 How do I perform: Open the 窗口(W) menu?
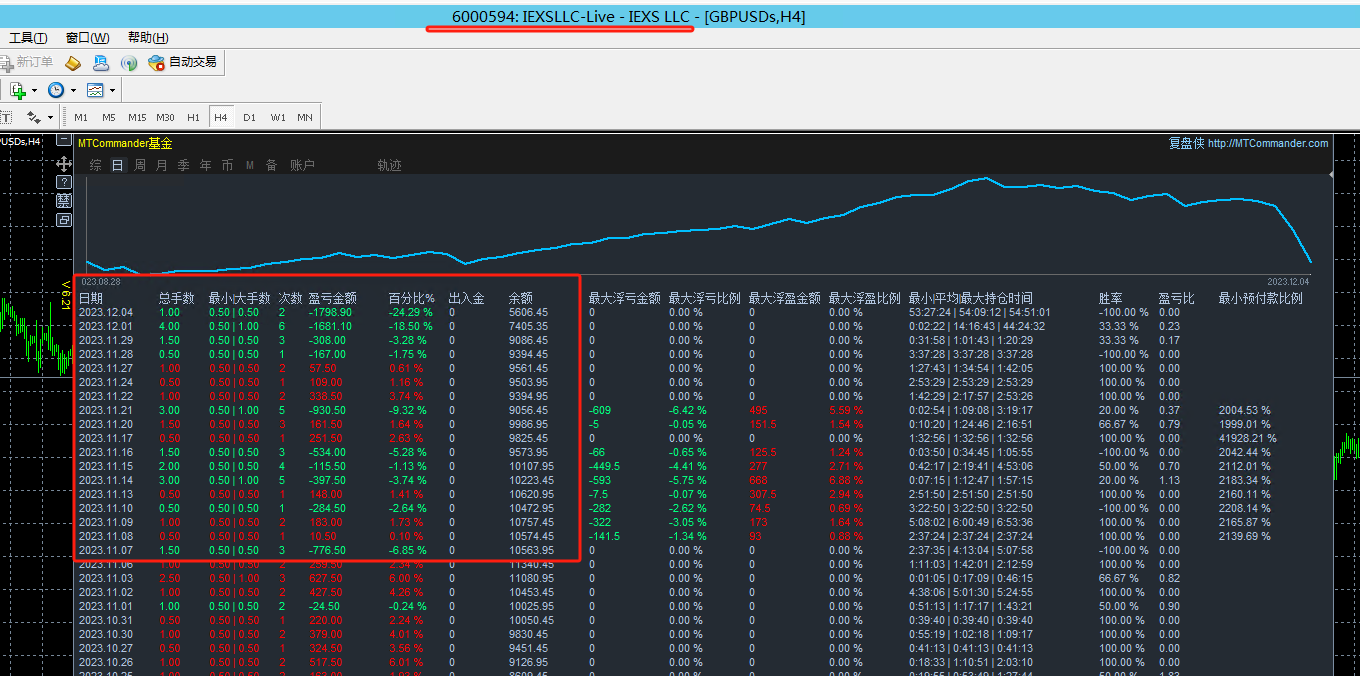[x=87, y=38]
